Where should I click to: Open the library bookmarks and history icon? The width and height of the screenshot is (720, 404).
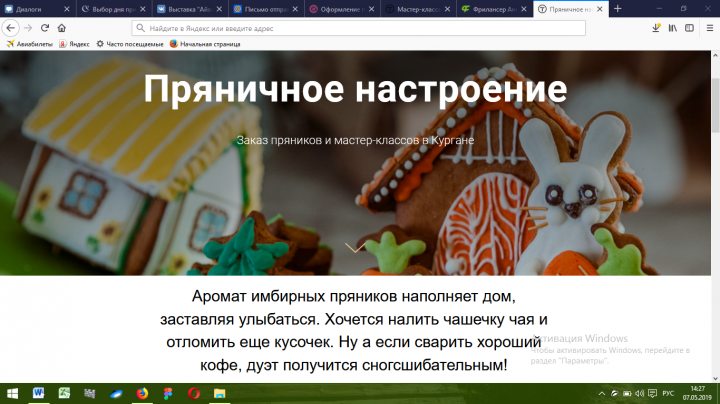coord(673,28)
